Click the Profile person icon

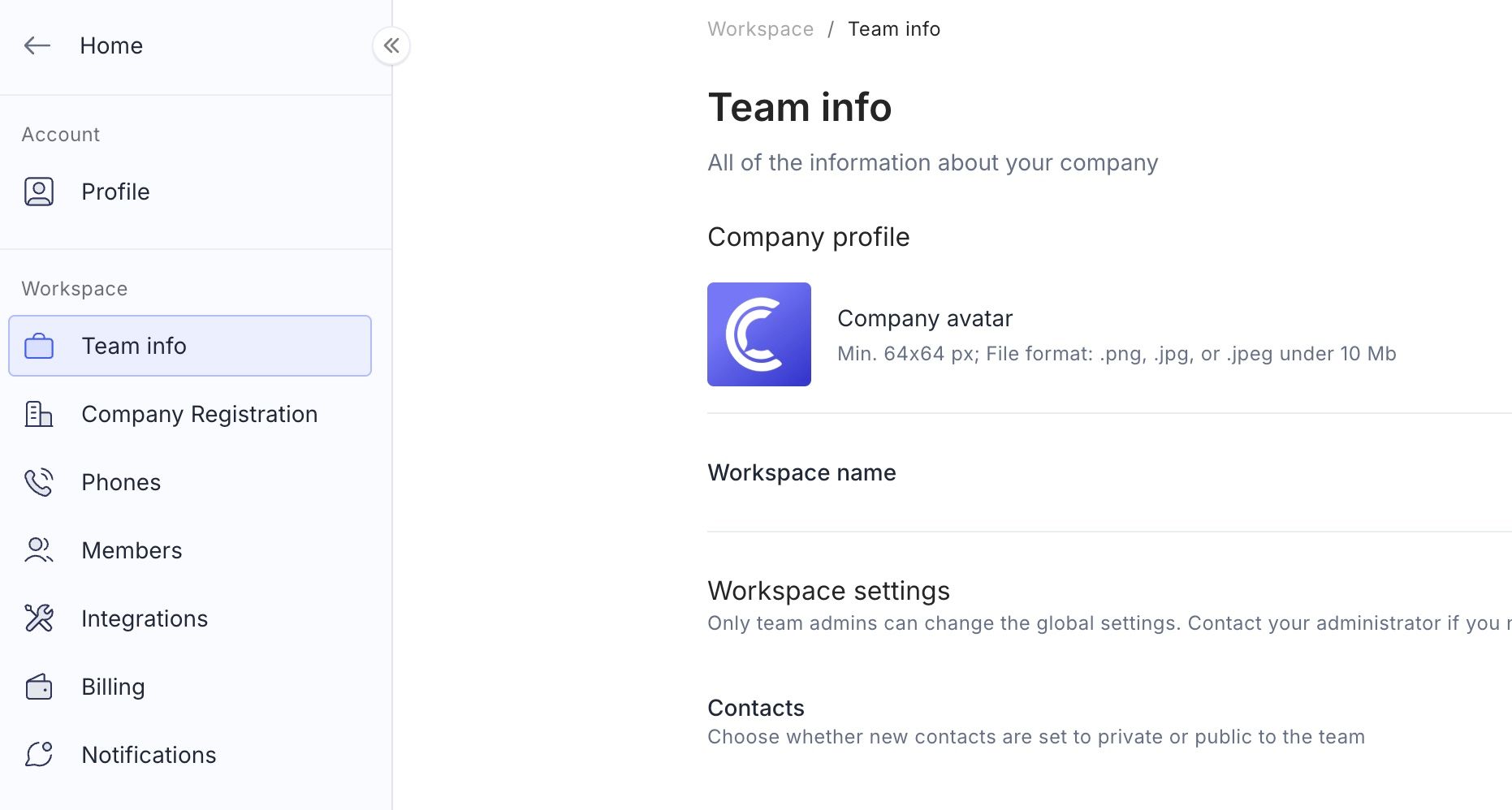tap(39, 192)
